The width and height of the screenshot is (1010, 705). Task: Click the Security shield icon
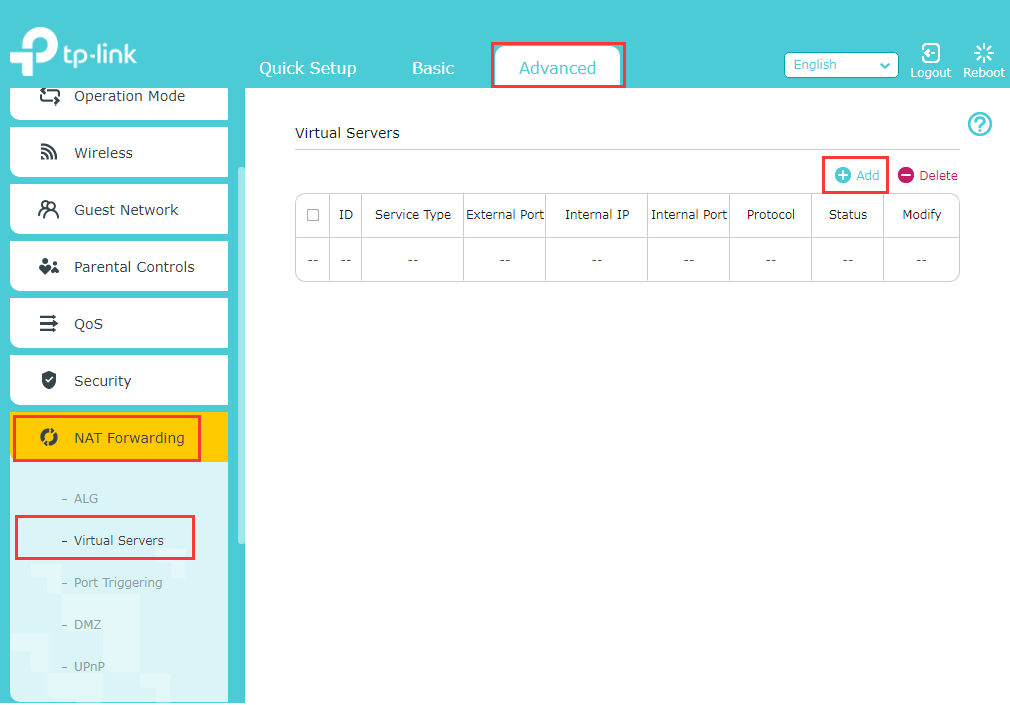(x=48, y=380)
